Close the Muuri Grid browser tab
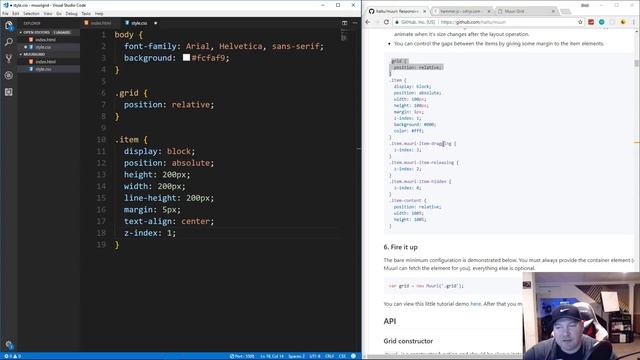This screenshot has width=640, height=360. point(553,11)
